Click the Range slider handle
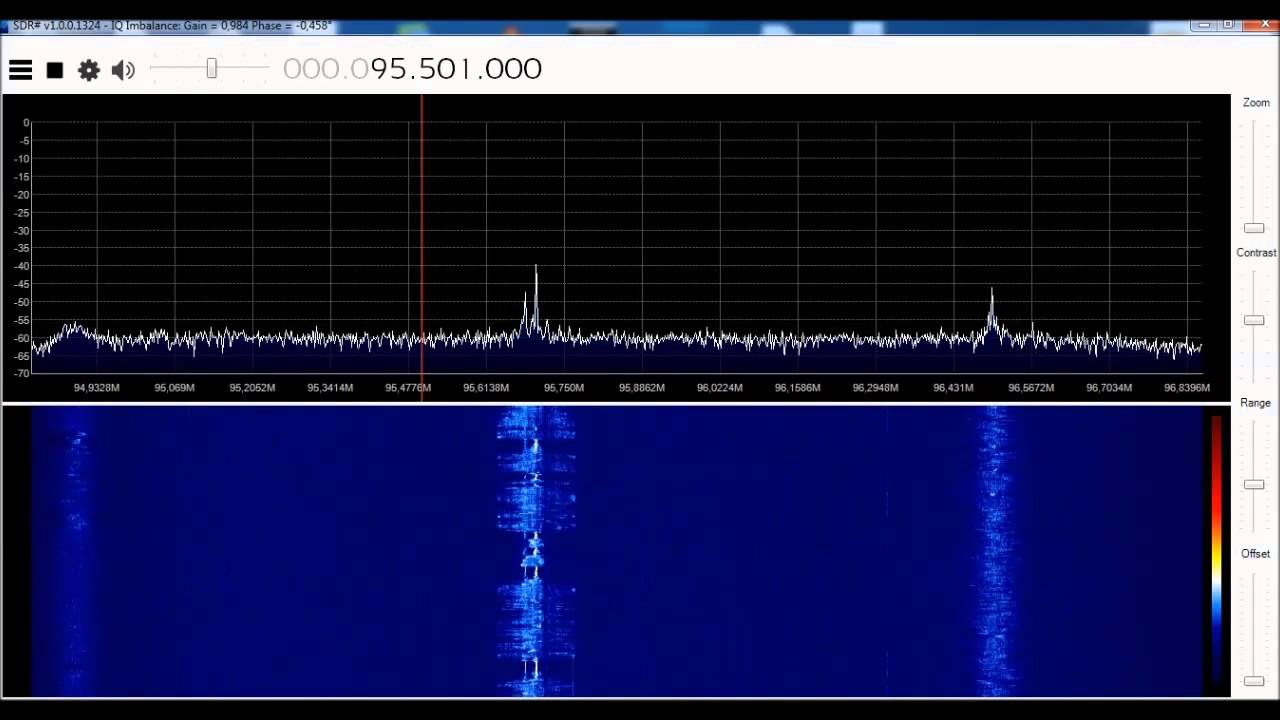The image size is (1280, 720). [x=1254, y=484]
